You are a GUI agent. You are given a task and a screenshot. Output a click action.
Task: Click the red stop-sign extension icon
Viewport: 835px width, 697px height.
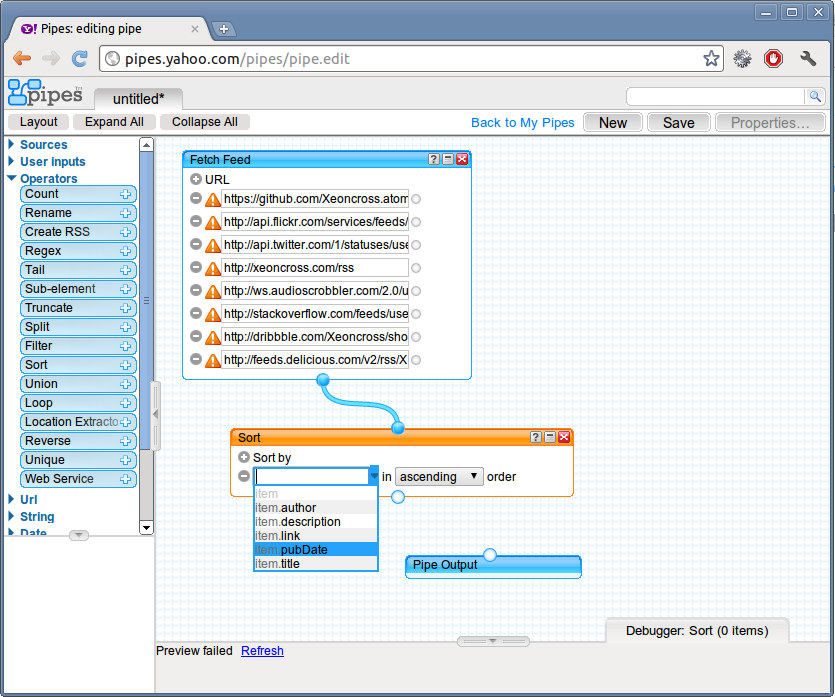pyautogui.click(x=773, y=59)
